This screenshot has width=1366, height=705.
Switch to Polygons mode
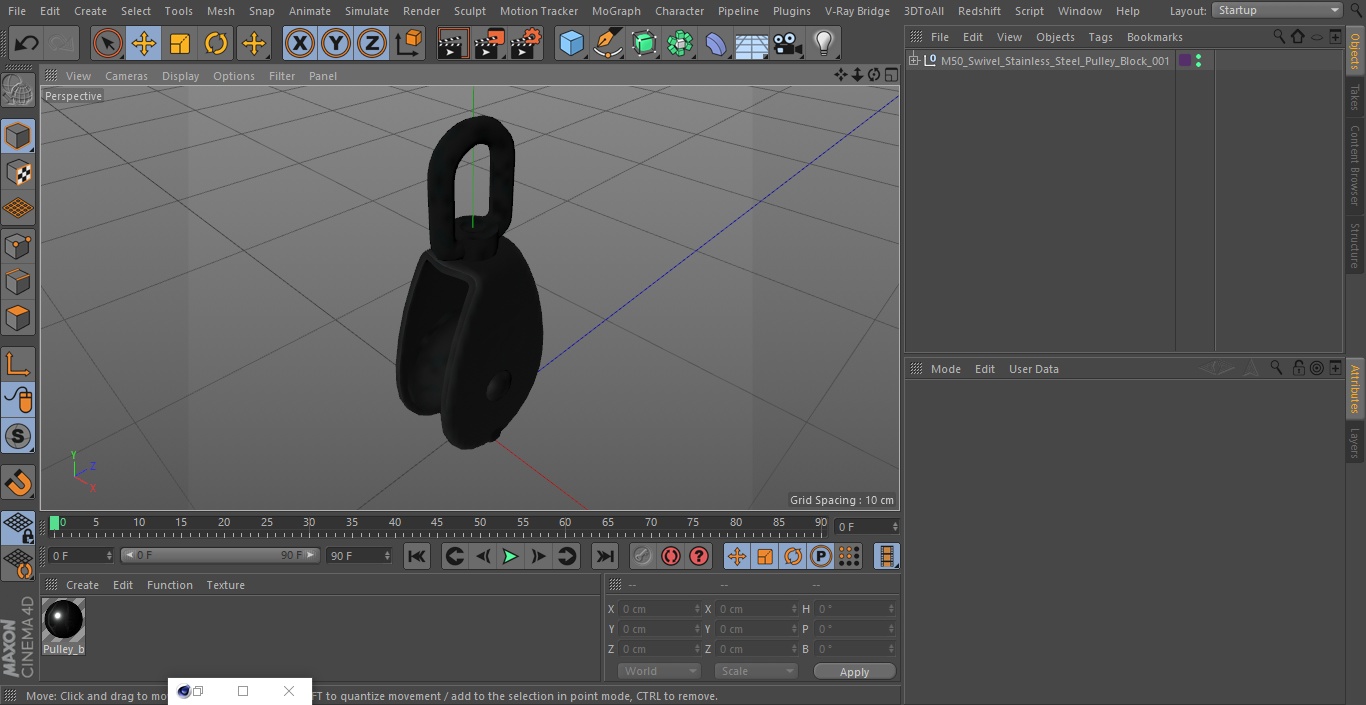pyautogui.click(x=18, y=318)
